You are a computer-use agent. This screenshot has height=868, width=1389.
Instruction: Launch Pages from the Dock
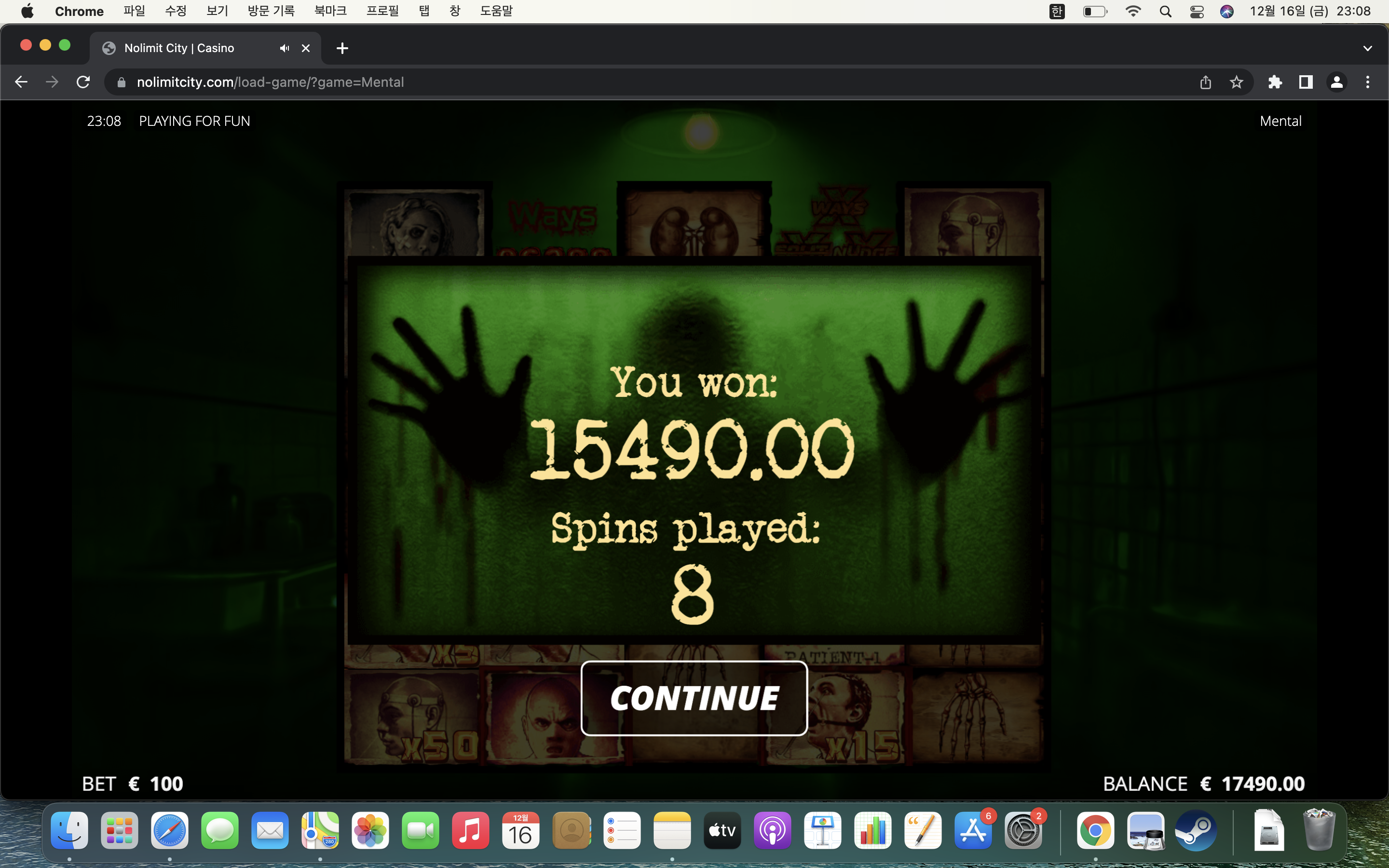[x=923, y=830]
